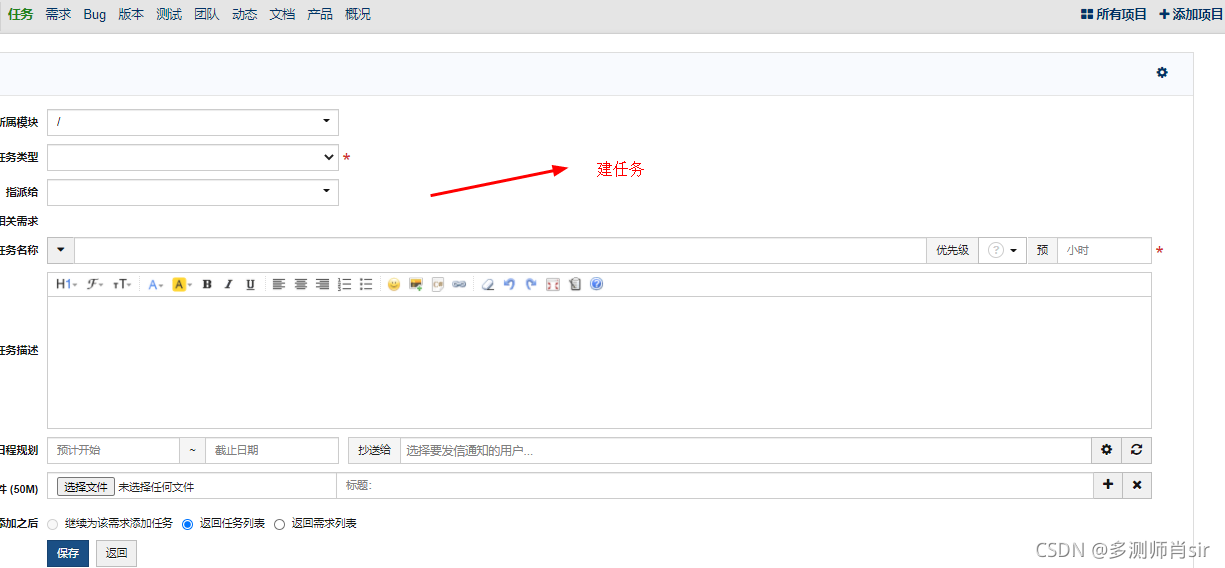1225x568 pixels.
Task: Toggle underline formatting
Action: [x=250, y=285]
